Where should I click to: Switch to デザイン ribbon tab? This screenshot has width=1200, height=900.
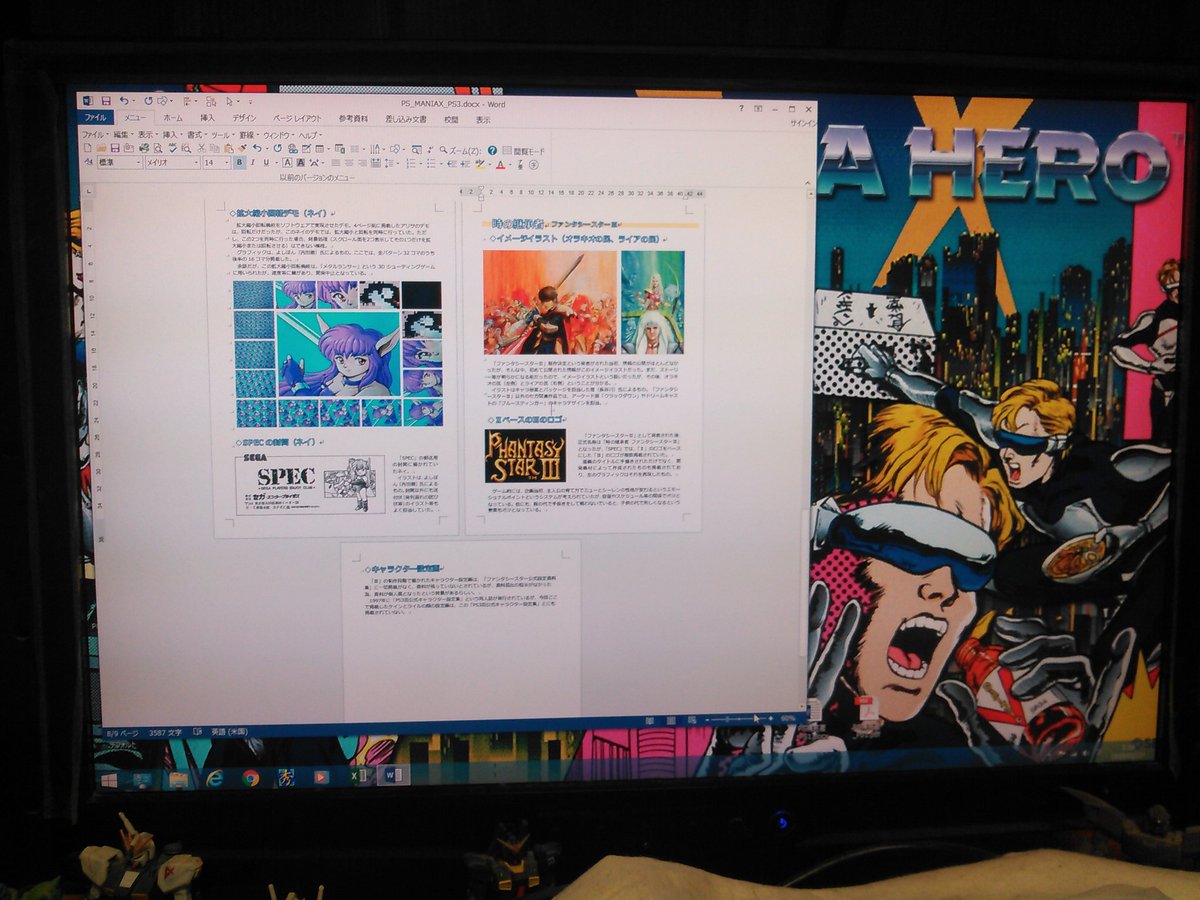point(245,118)
